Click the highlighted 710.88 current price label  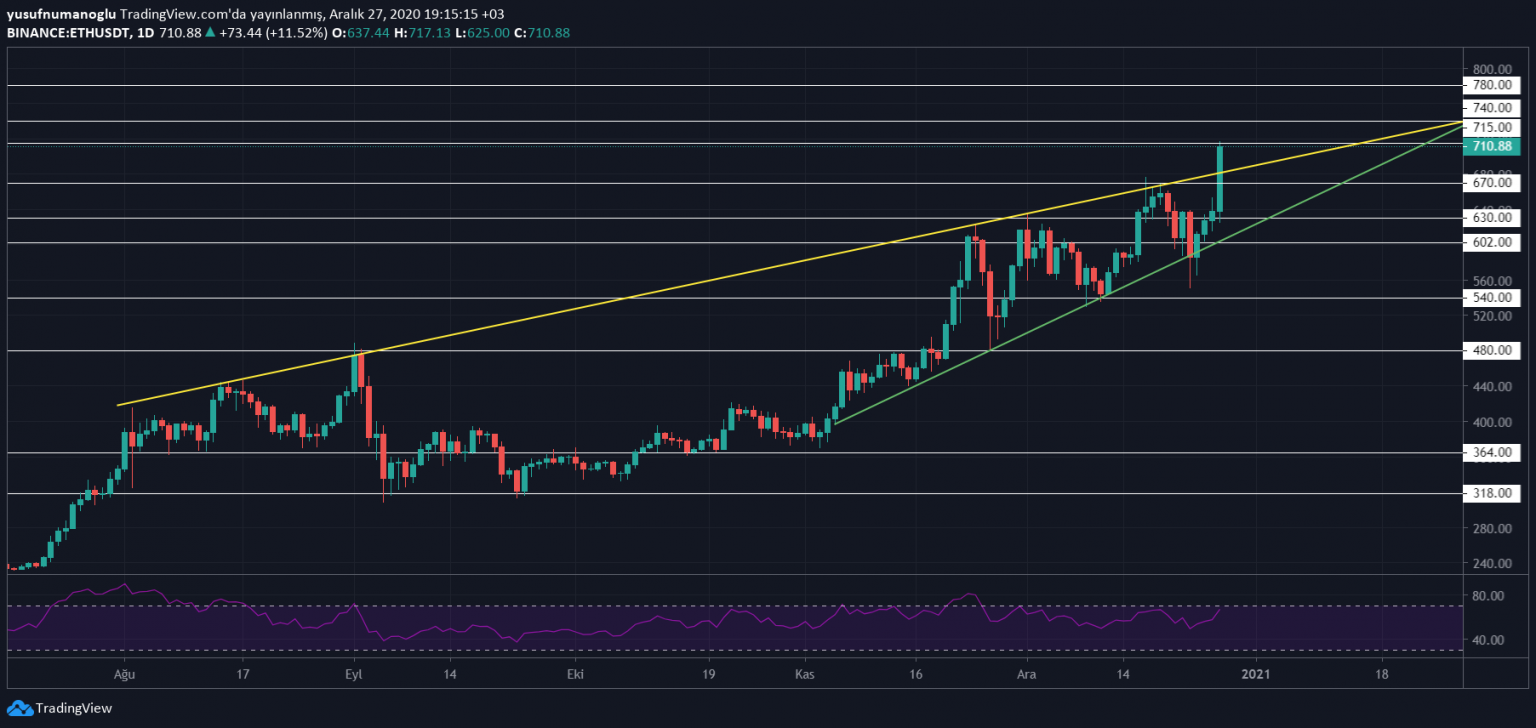(1490, 147)
